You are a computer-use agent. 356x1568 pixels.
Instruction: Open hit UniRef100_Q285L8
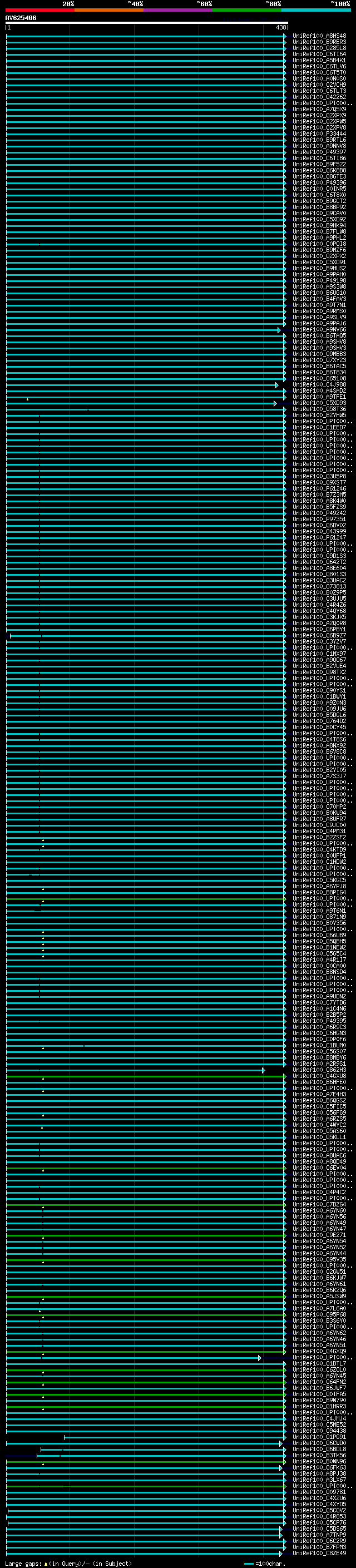pyautogui.click(x=319, y=48)
